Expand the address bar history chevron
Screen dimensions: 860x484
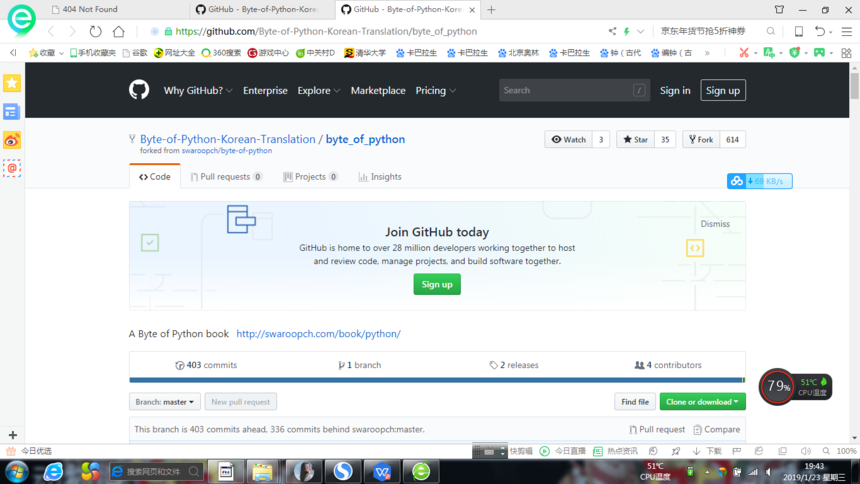[641, 31]
